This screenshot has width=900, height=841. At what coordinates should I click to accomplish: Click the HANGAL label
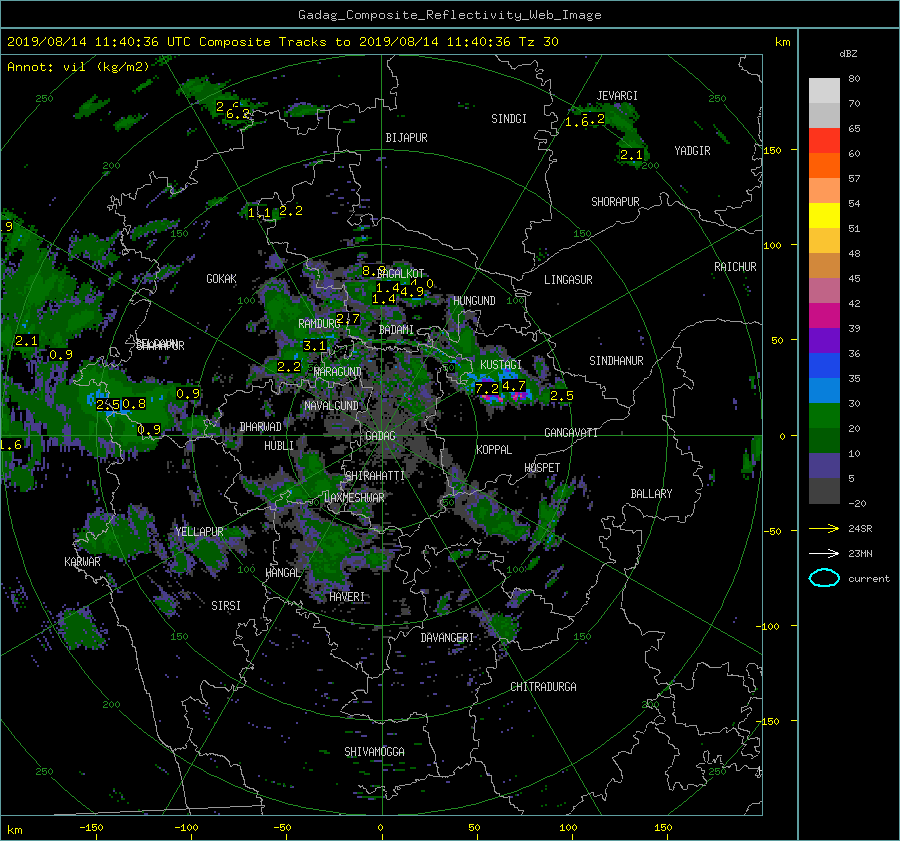pyautogui.click(x=282, y=573)
